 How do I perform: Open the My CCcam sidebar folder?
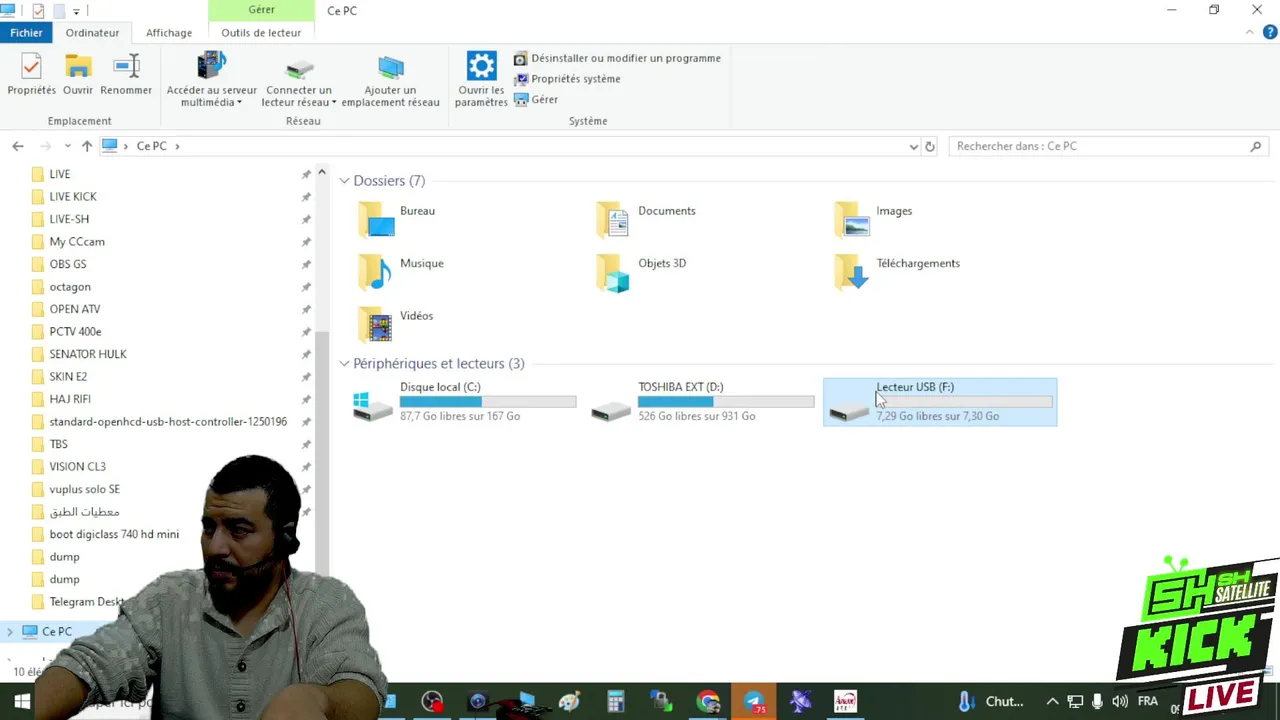tap(77, 242)
